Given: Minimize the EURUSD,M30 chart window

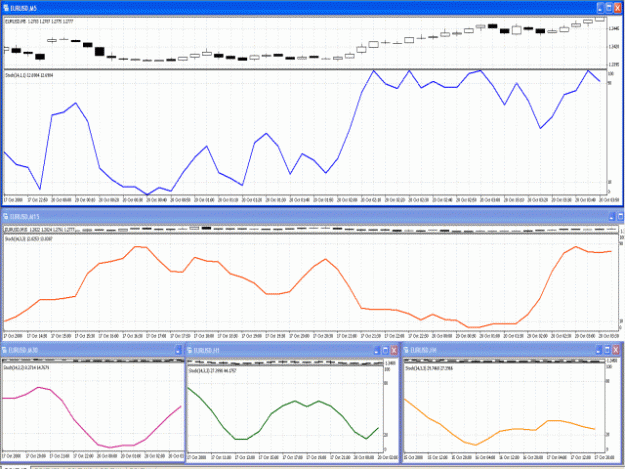Looking at the screenshot, I should pyautogui.click(x=178, y=350).
